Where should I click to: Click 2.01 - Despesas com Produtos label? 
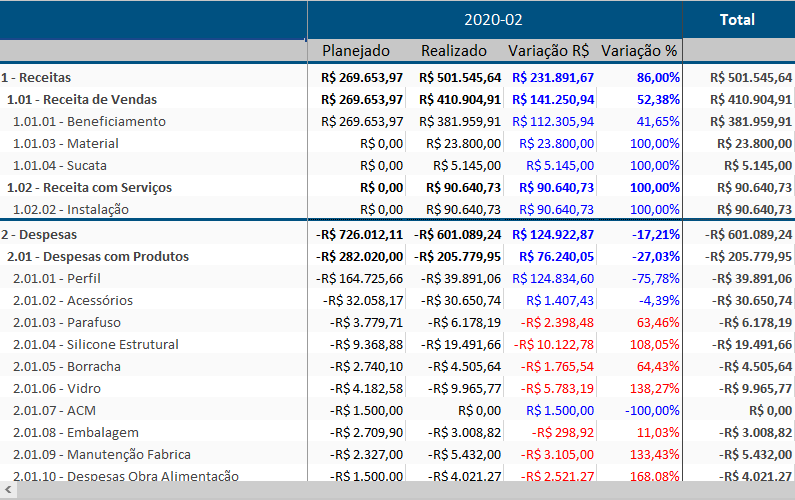click(x=97, y=256)
